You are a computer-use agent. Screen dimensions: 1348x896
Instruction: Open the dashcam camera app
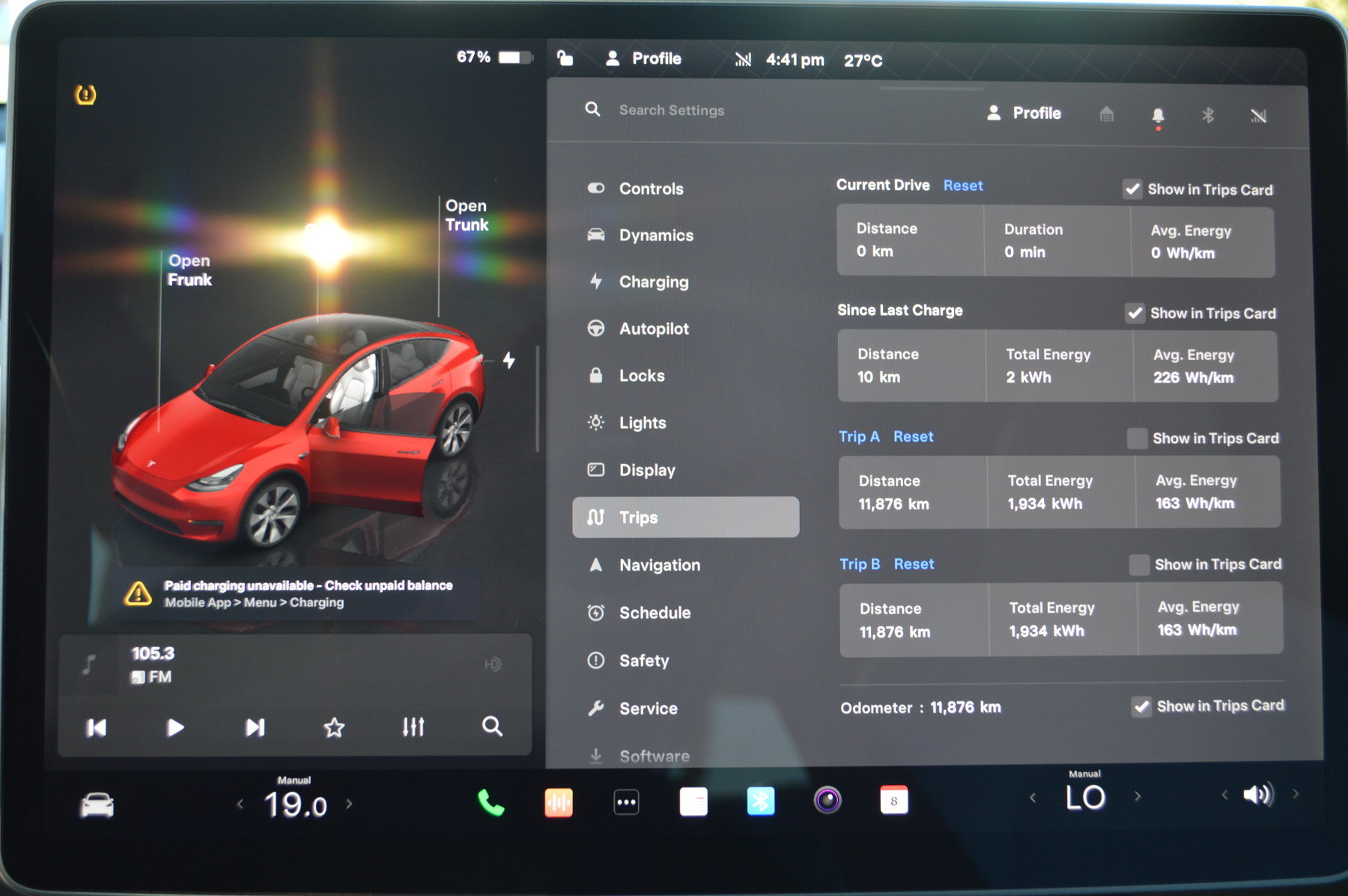[x=827, y=801]
